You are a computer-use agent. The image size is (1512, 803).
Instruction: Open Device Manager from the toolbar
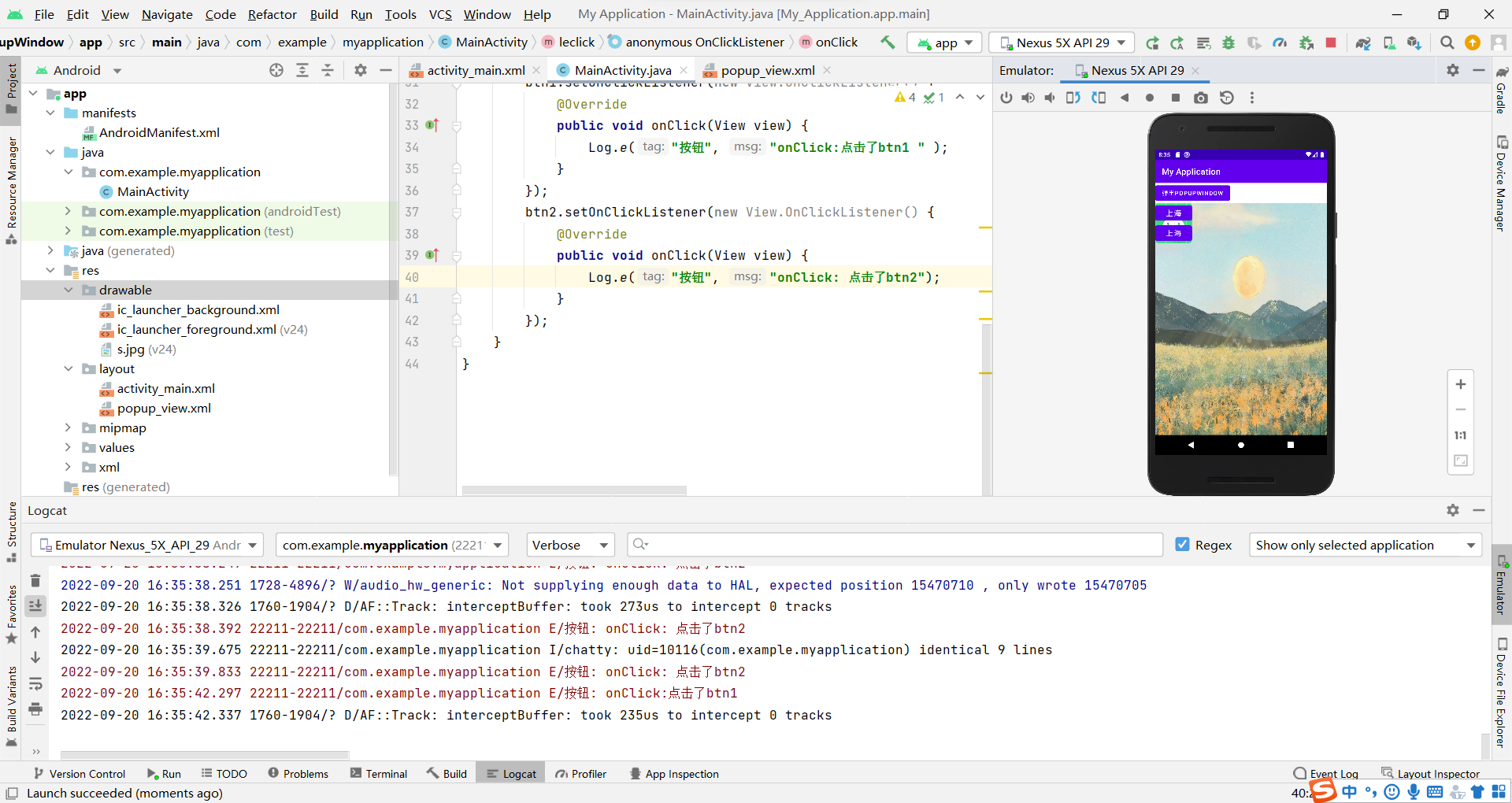[x=1389, y=43]
